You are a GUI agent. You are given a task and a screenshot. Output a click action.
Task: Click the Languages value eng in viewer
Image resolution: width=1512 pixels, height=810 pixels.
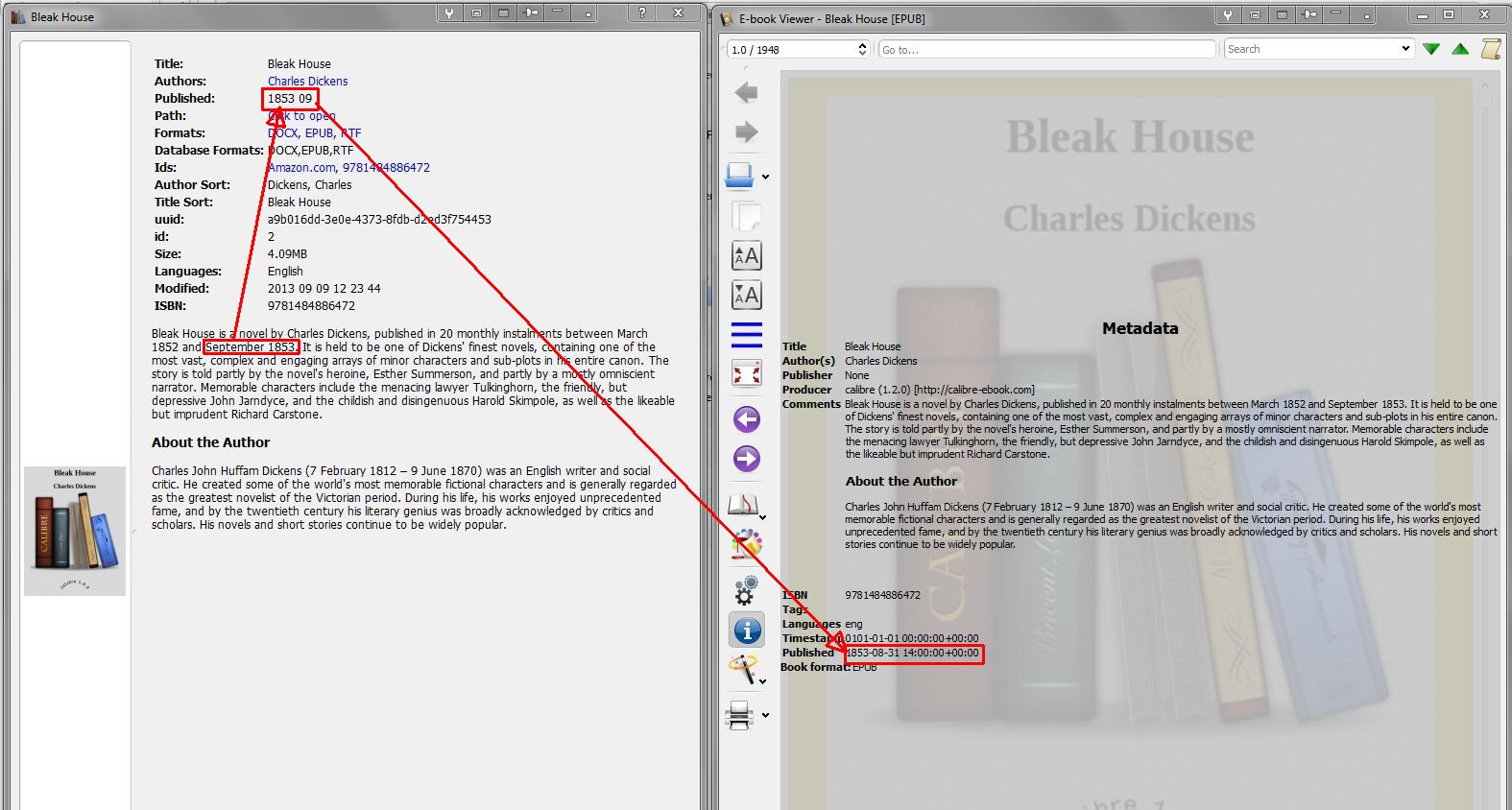click(853, 624)
